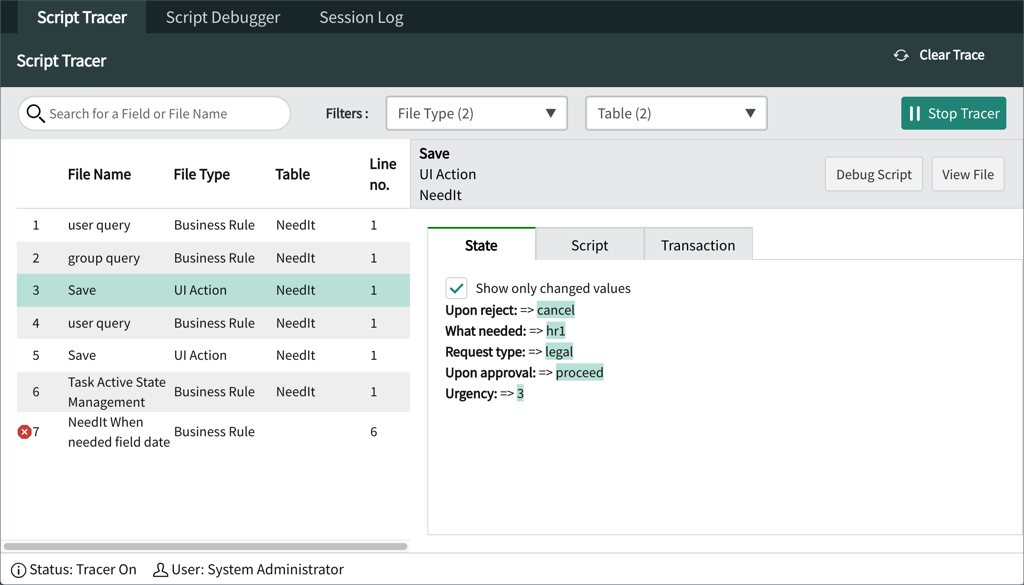Select the Script tab

point(589,243)
